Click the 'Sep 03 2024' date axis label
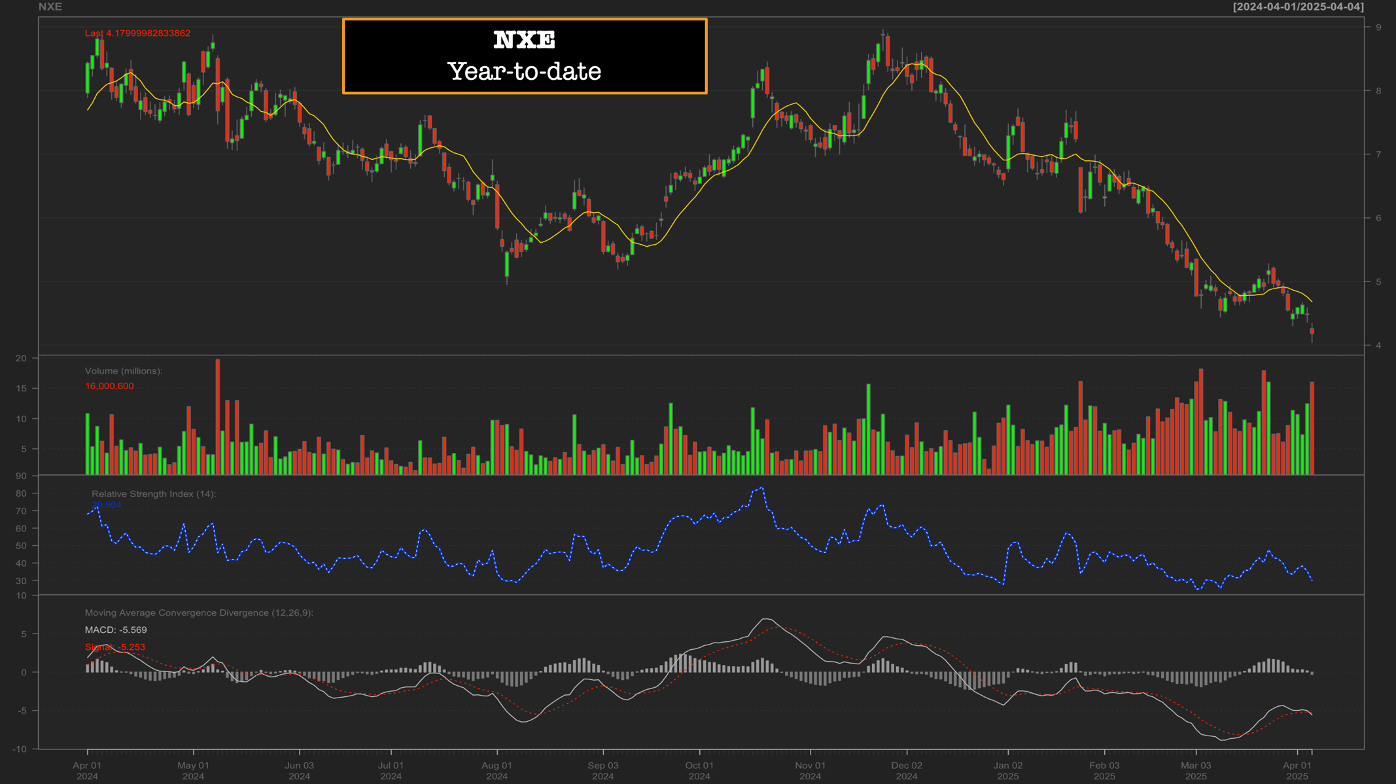1396x784 pixels. (x=603, y=770)
